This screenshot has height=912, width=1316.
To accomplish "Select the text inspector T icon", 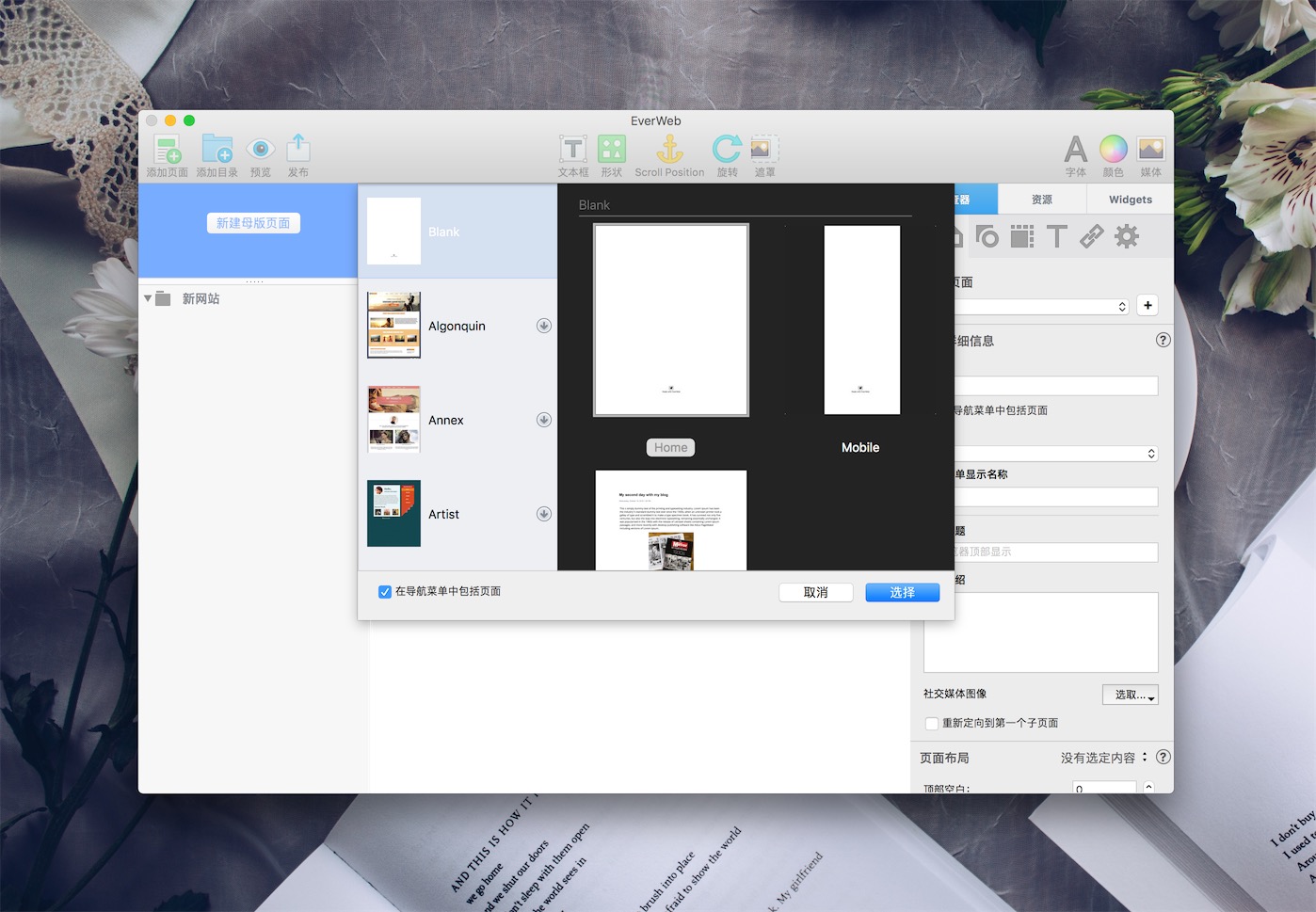I will pos(1057,236).
